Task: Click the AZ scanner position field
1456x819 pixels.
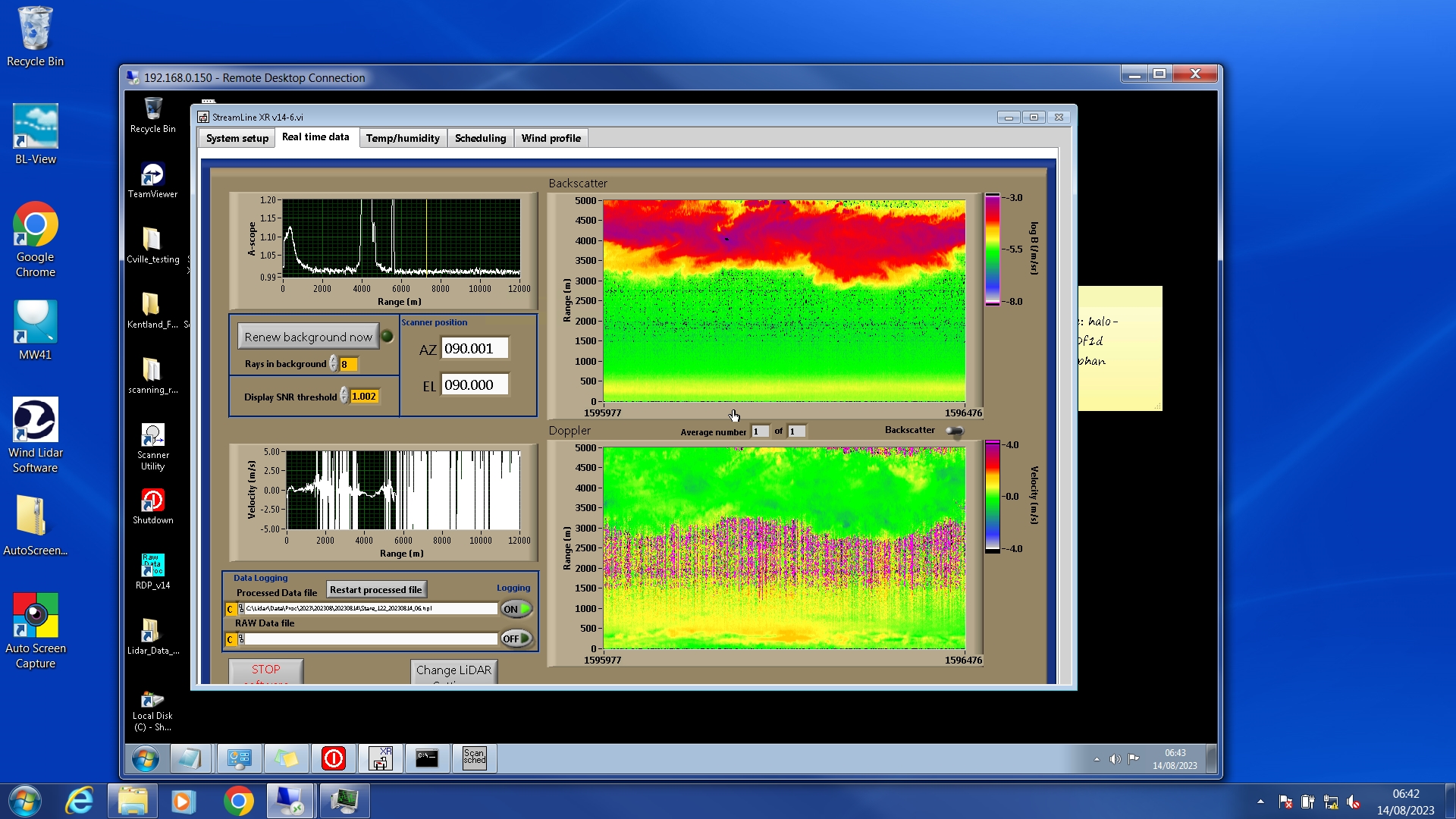Action: tap(474, 349)
